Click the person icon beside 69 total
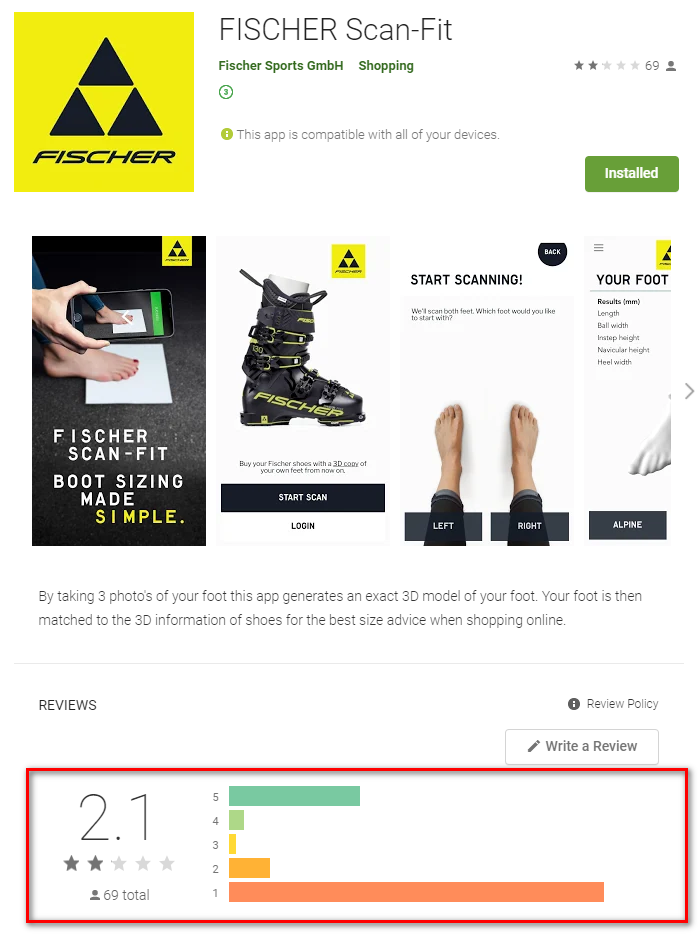The height and width of the screenshot is (937, 698). (x=94, y=895)
